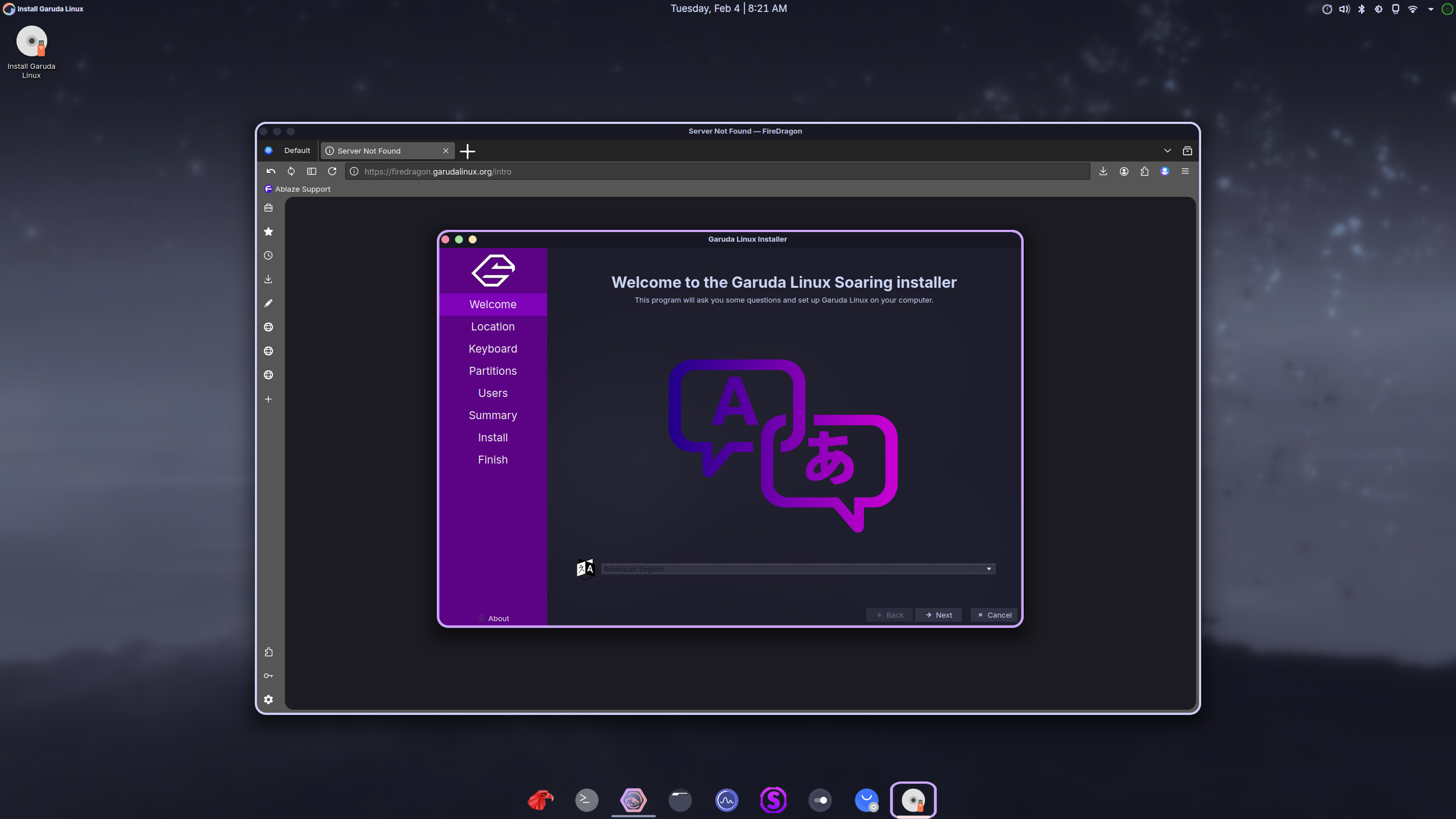The height and width of the screenshot is (819, 1456).
Task: Open the account circle icon in FireDragon toolbar
Action: (x=1124, y=171)
